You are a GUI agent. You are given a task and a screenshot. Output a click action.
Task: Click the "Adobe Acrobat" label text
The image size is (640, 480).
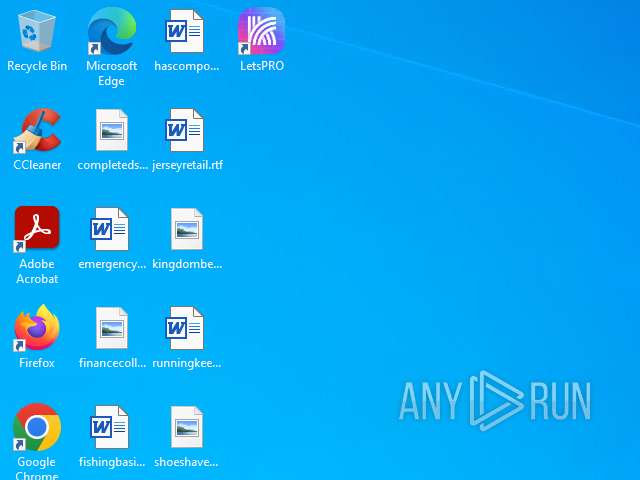37,271
